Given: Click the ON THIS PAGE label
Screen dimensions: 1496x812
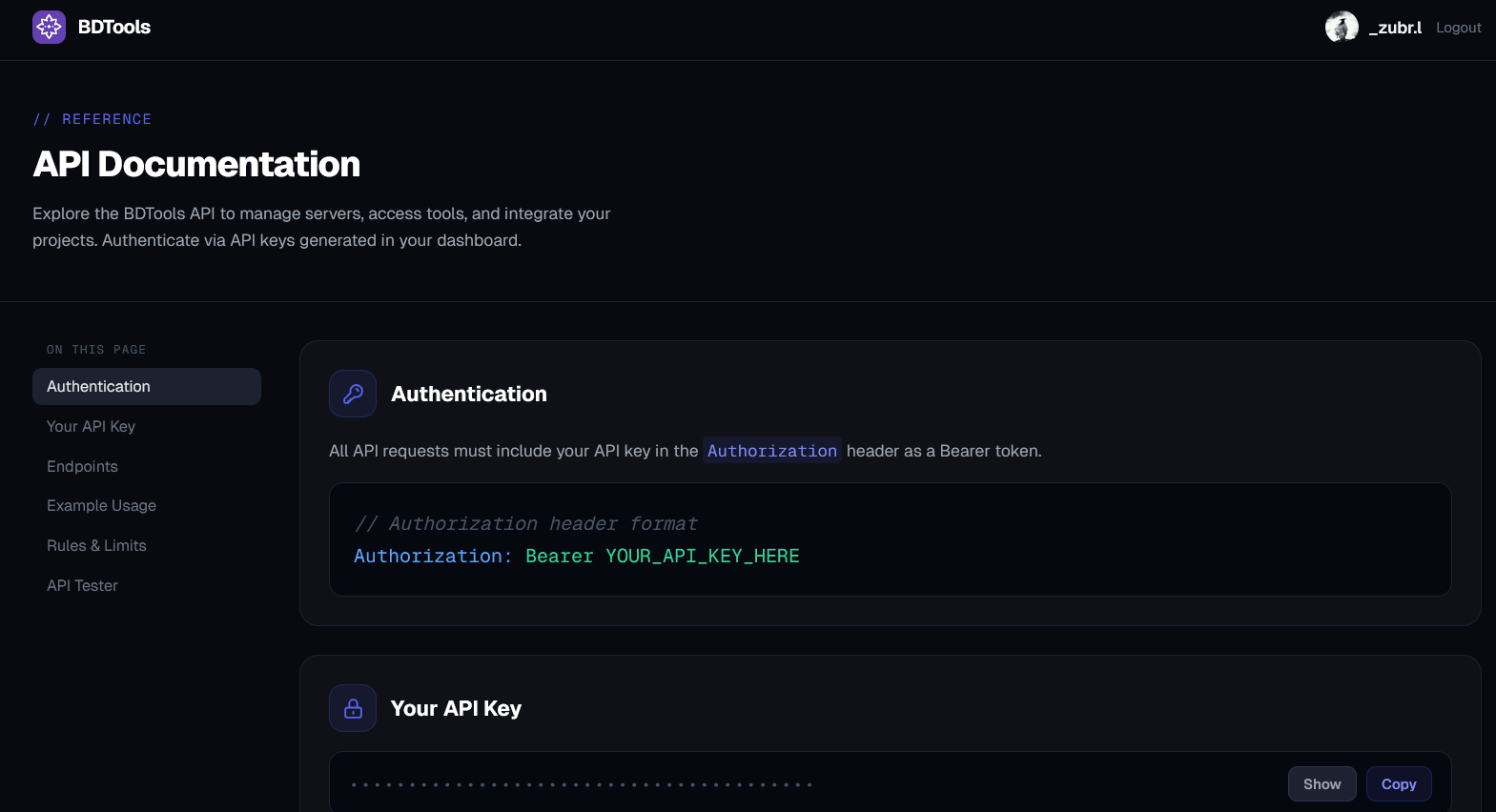Looking at the screenshot, I should pos(96,350).
